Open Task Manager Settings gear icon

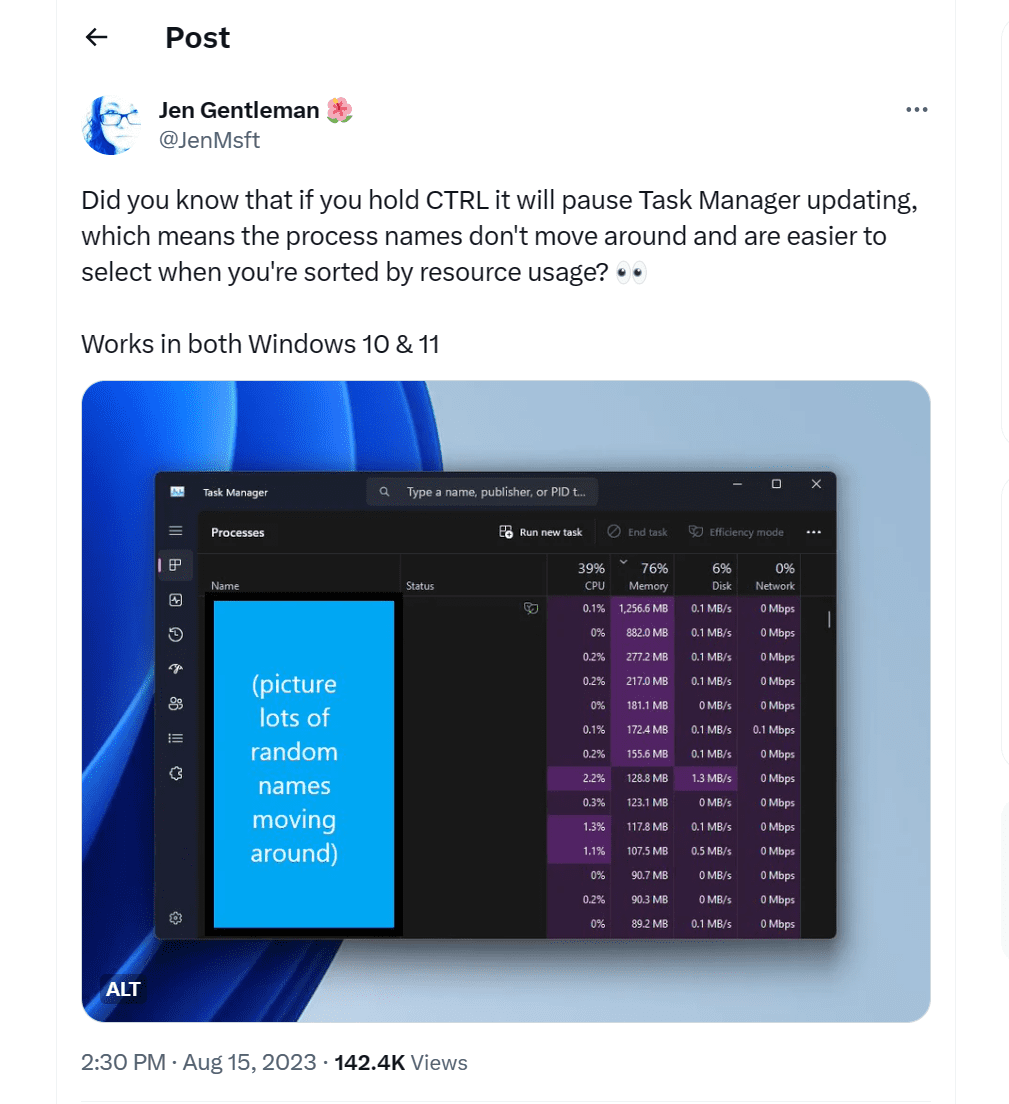pyautogui.click(x=176, y=918)
